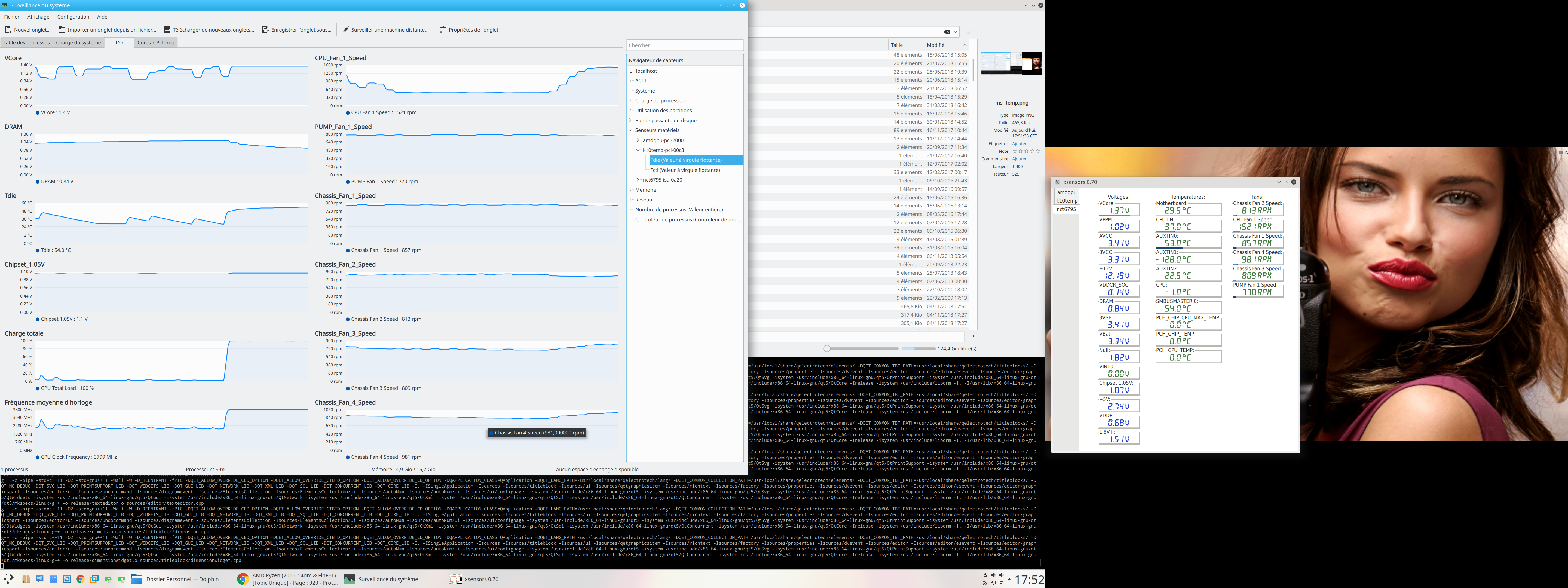Click the CPU Total Load legend dot

(38, 388)
